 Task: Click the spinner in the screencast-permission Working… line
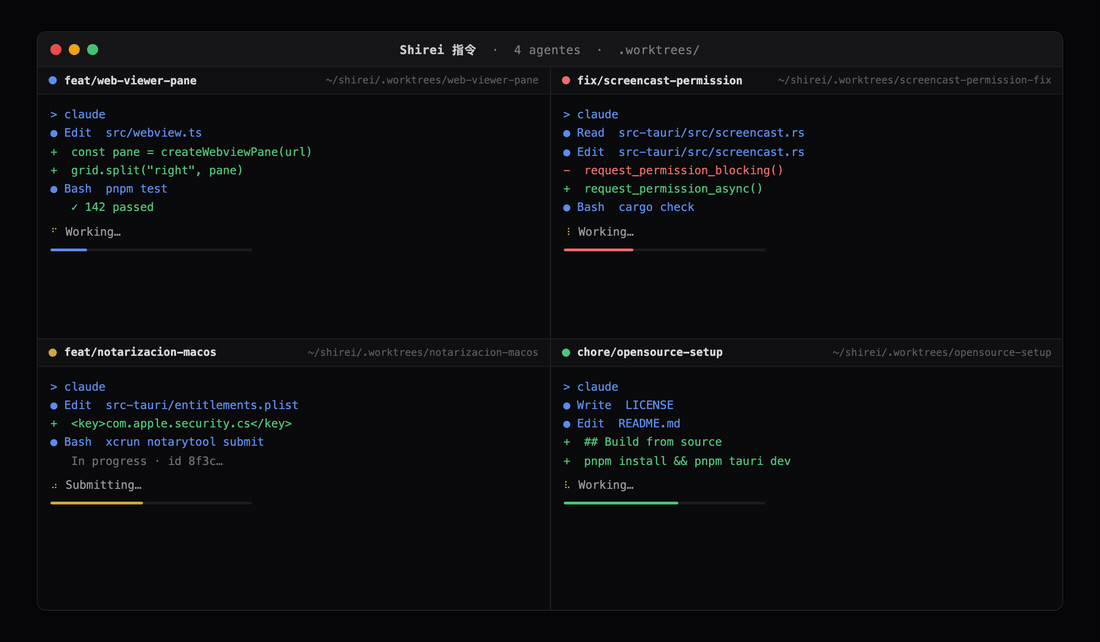coord(568,232)
